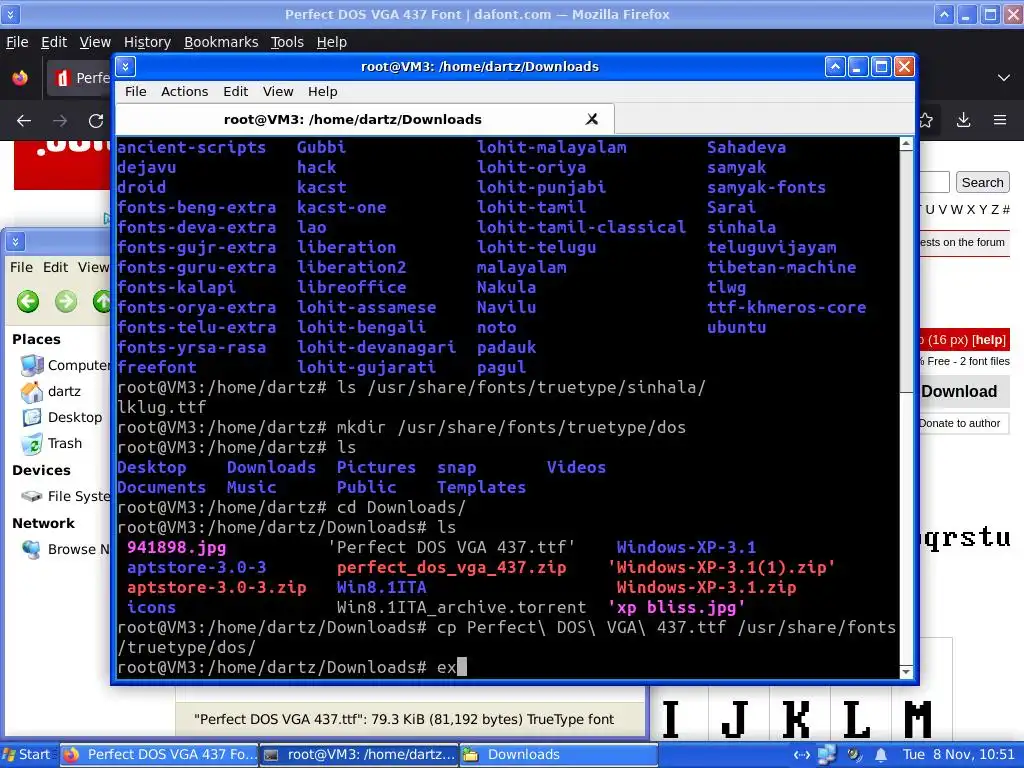
Task: Click the network tray icon
Action: (x=827, y=755)
